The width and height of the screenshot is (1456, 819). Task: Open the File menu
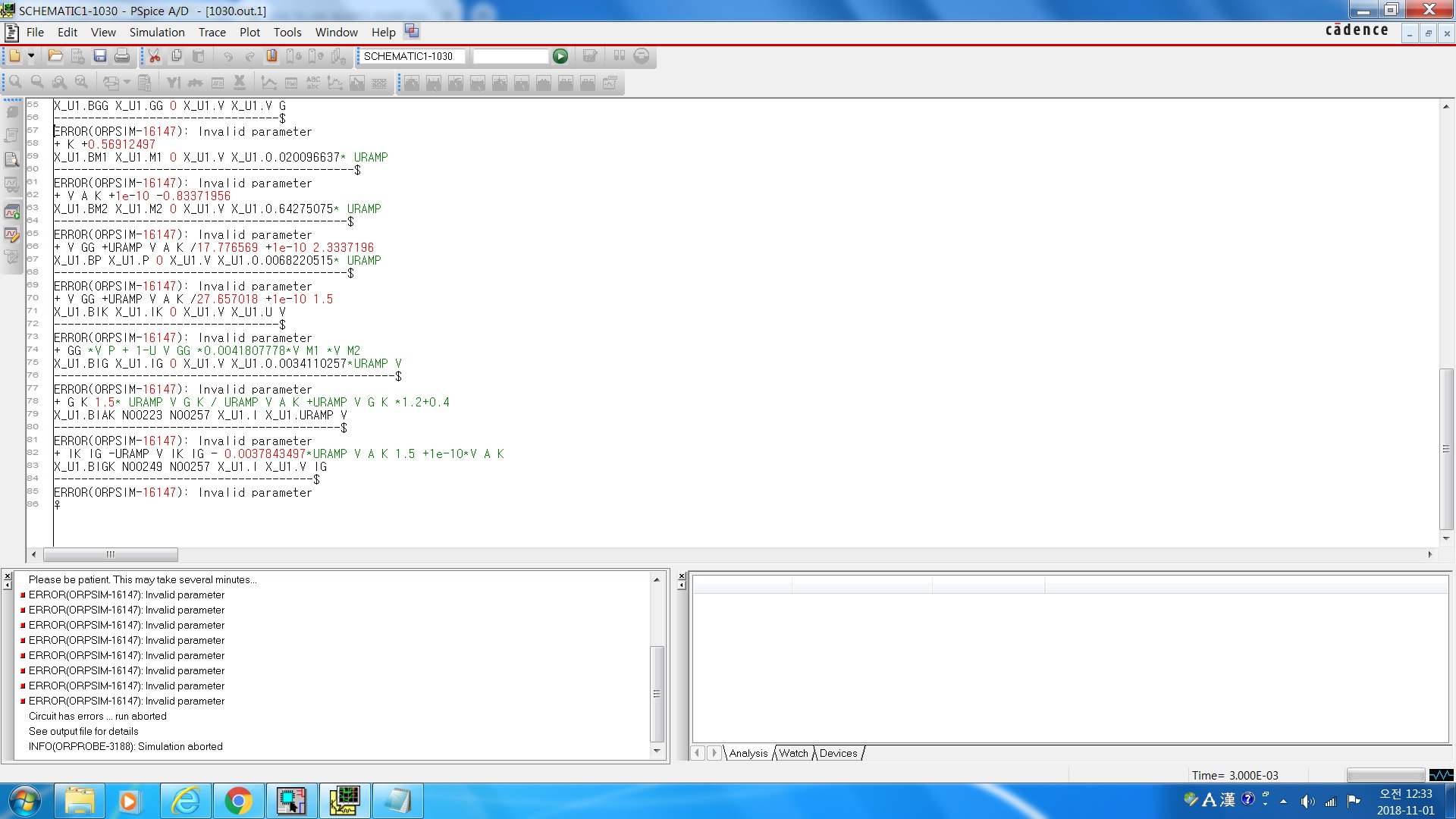pyautogui.click(x=35, y=32)
